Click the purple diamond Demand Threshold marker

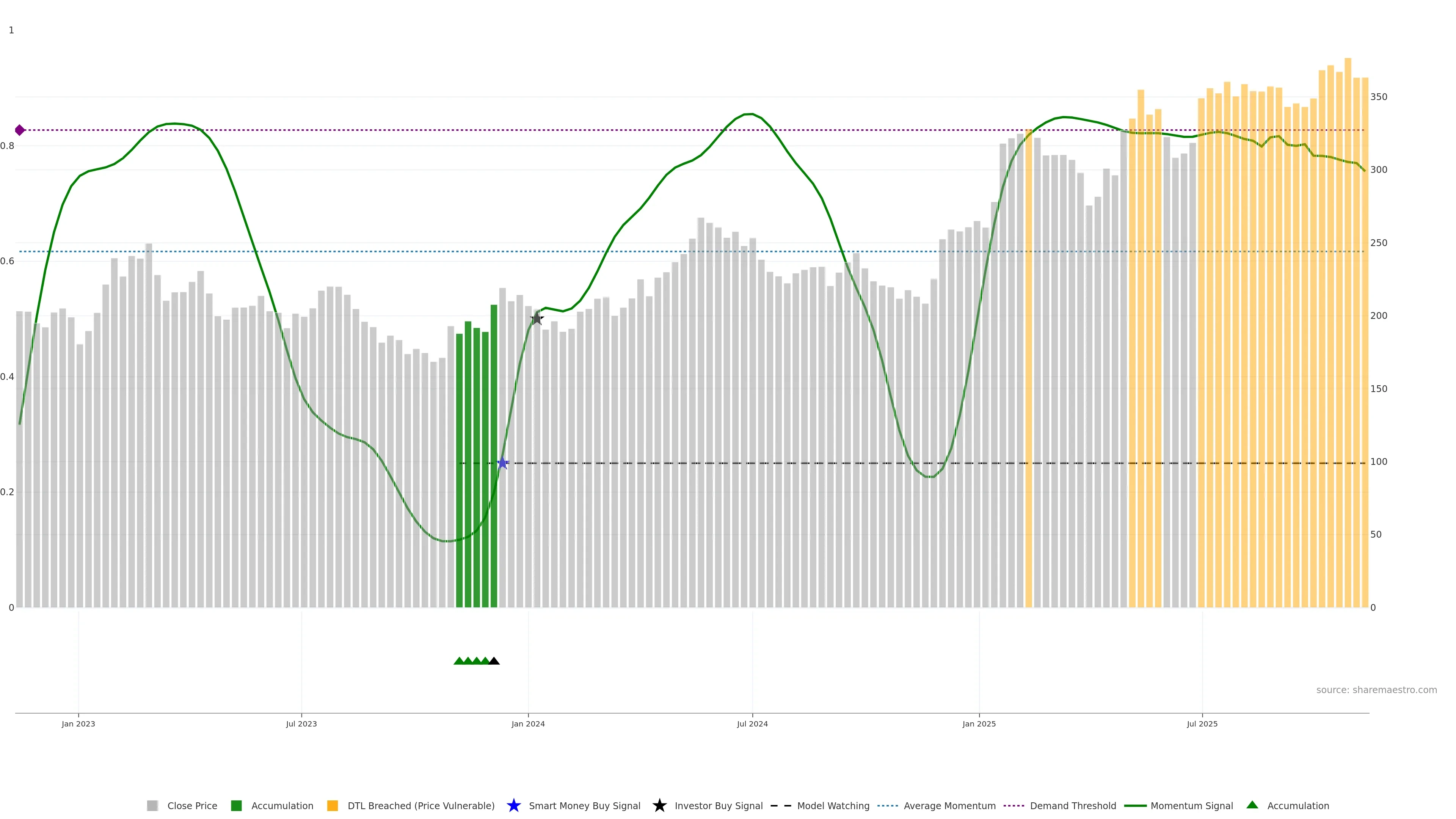tap(20, 130)
